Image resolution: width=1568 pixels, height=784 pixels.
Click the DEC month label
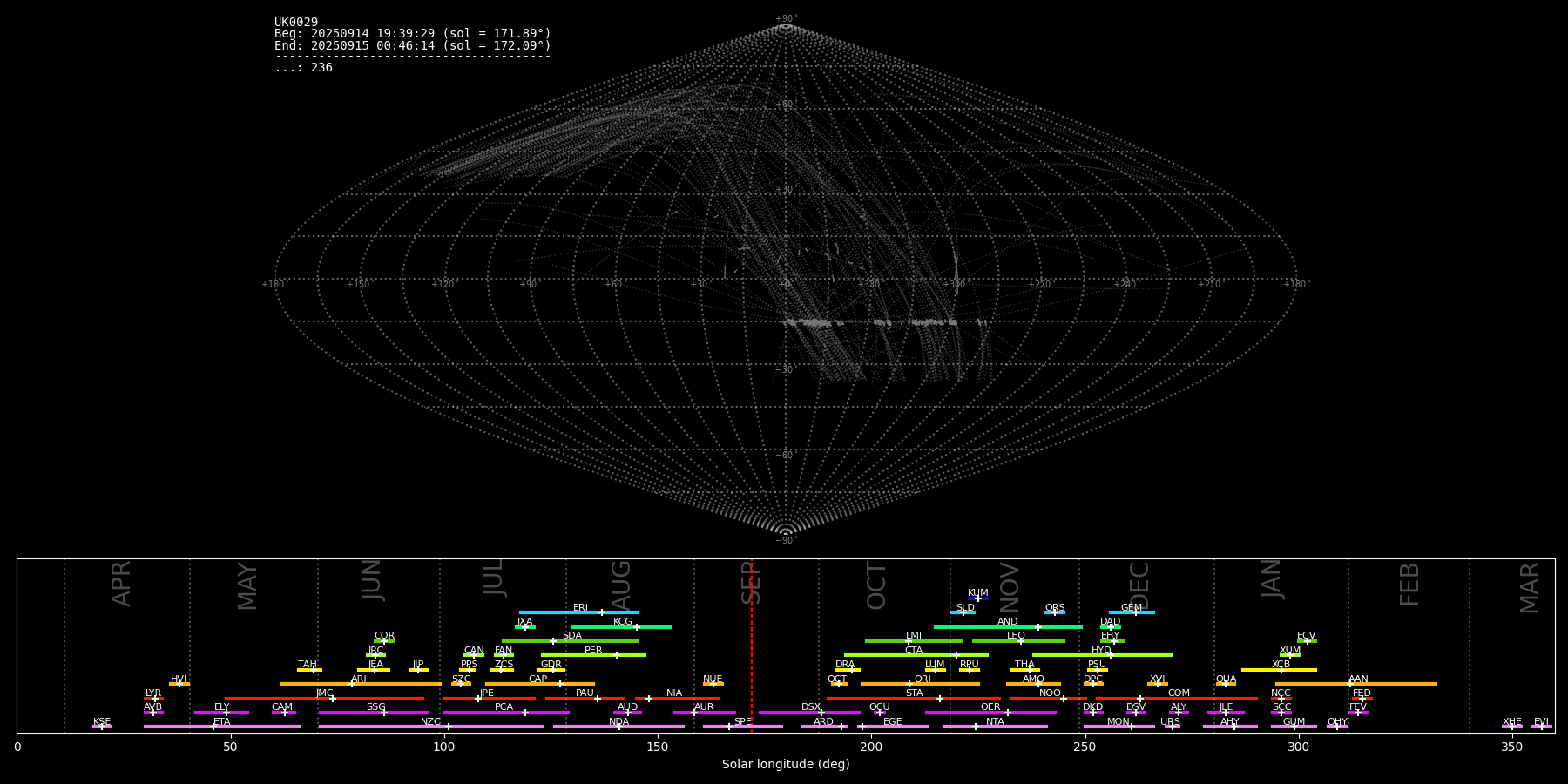point(1139,585)
